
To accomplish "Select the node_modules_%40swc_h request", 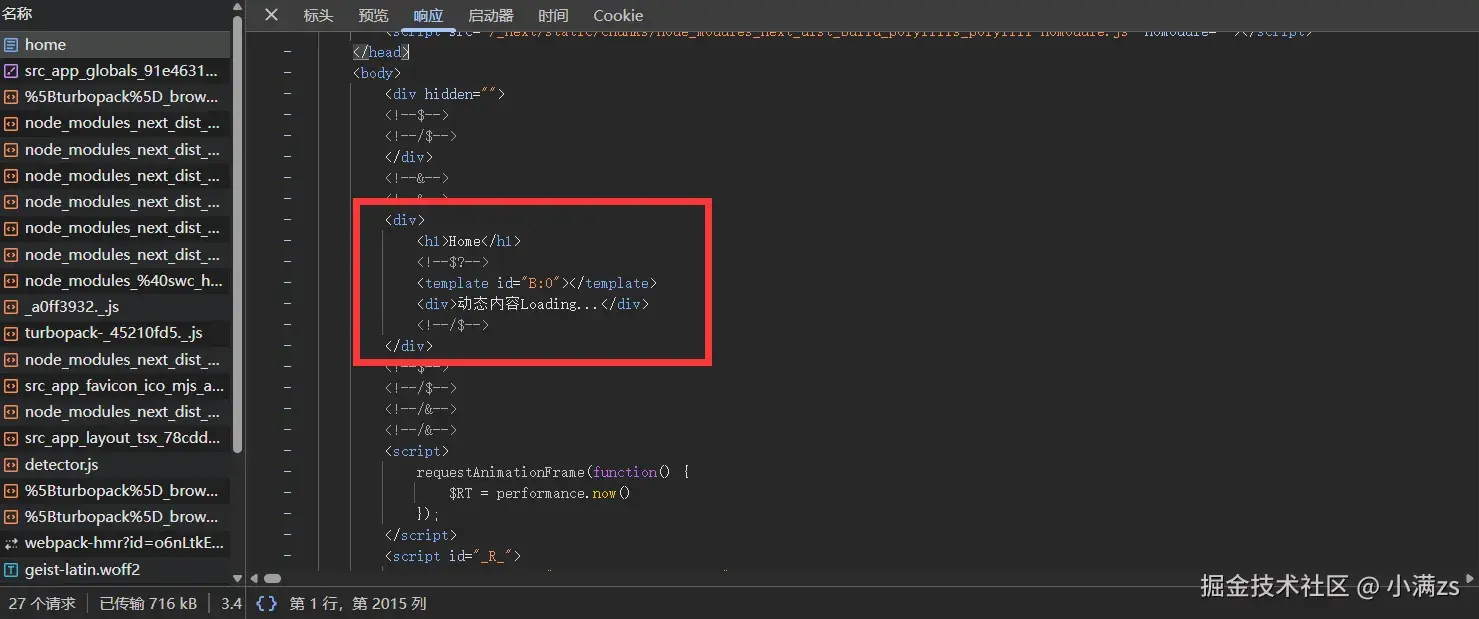I will tap(115, 281).
